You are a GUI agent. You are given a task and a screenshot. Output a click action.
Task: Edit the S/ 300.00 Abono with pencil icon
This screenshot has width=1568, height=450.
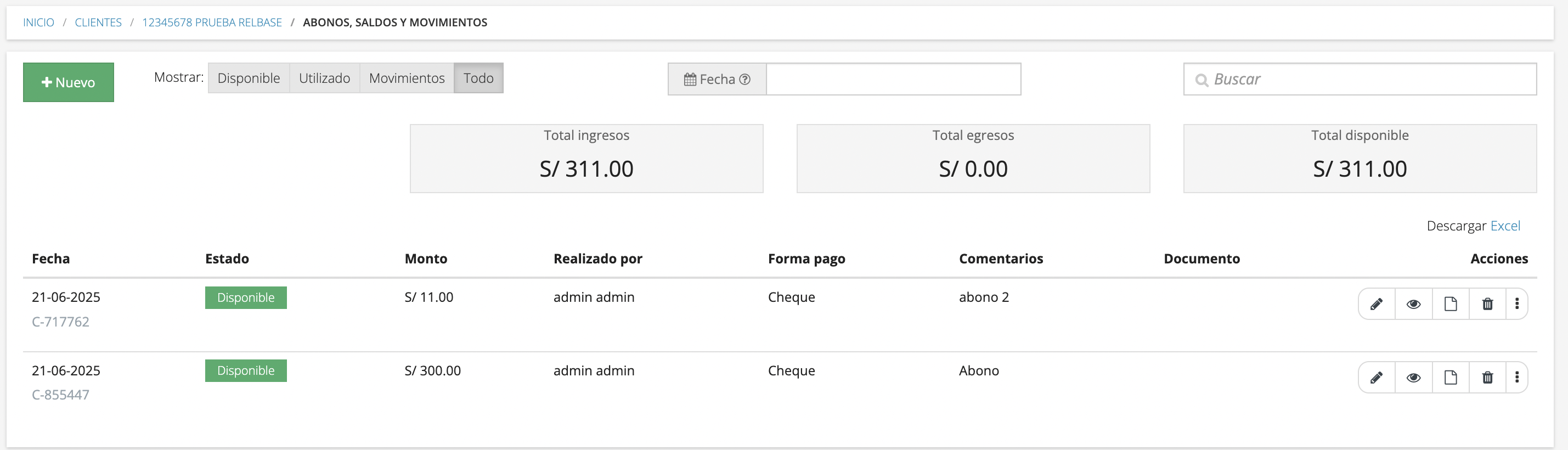tap(1377, 378)
